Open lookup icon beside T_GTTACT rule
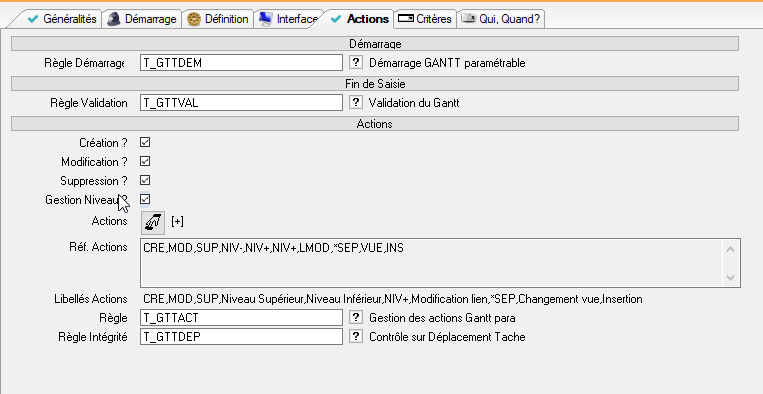This screenshot has height=394, width=763. (356, 317)
